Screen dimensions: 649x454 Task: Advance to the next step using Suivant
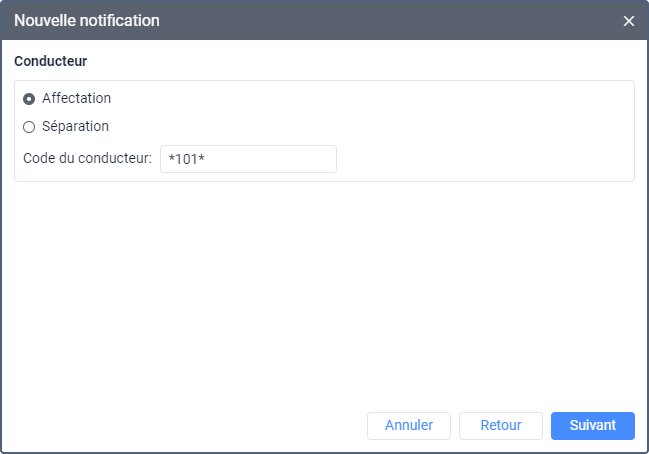click(593, 426)
